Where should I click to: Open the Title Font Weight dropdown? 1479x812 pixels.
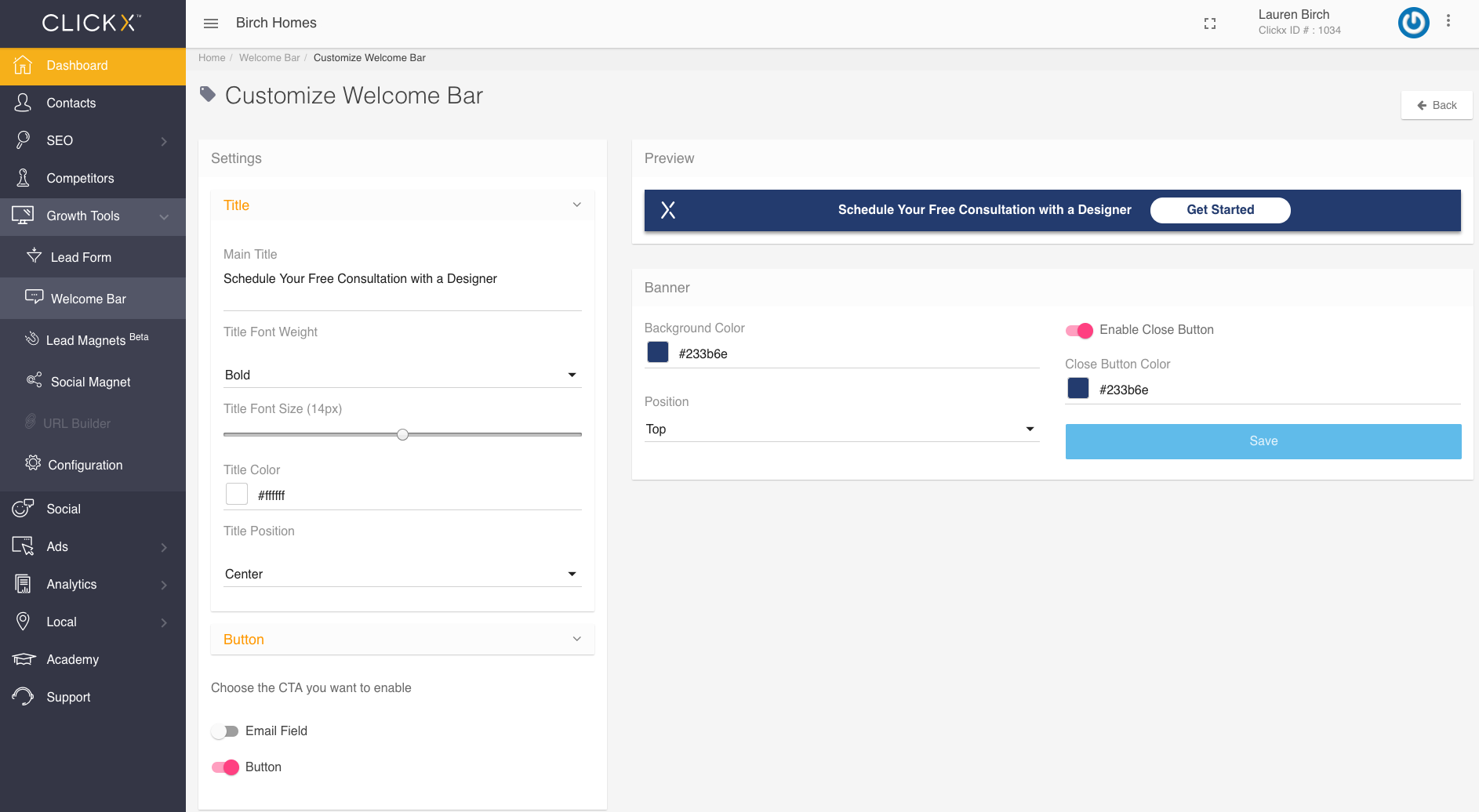pyautogui.click(x=402, y=375)
